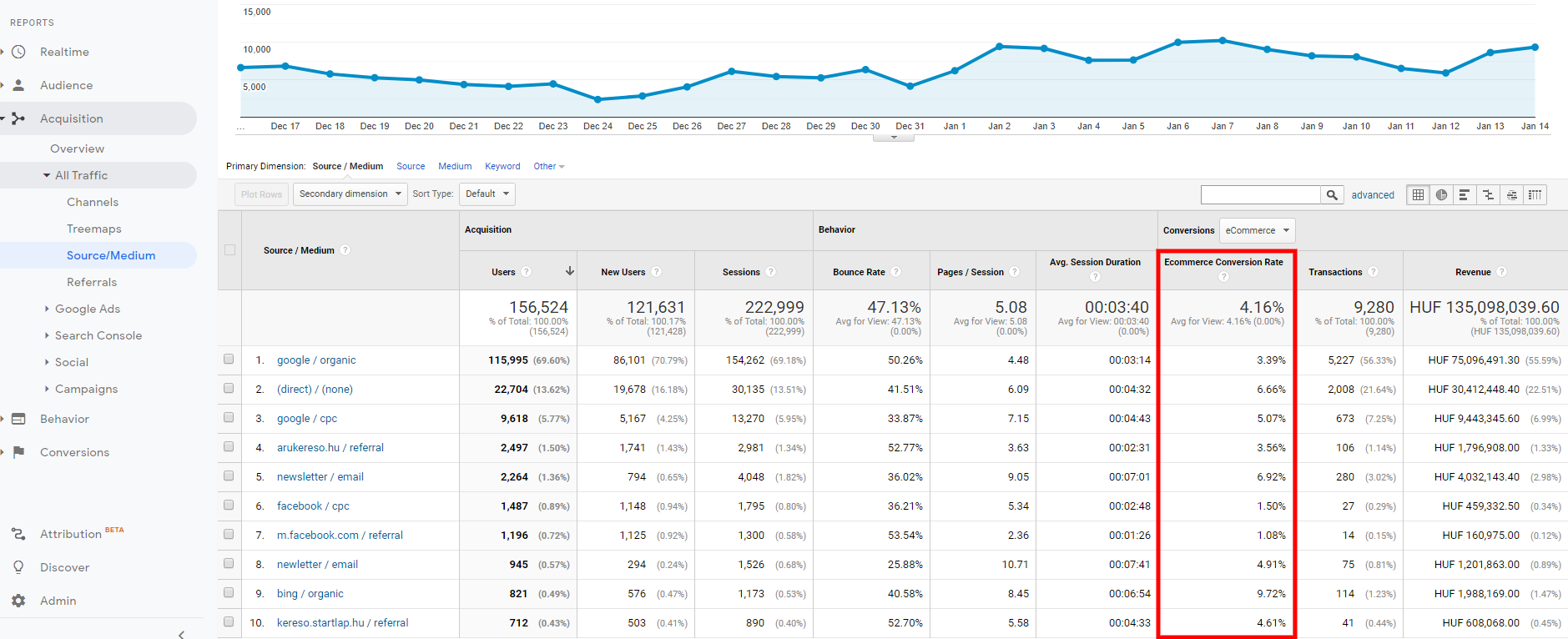This screenshot has width=1568, height=639.
Task: Open the Secondary dimension dropdown
Action: 350,194
